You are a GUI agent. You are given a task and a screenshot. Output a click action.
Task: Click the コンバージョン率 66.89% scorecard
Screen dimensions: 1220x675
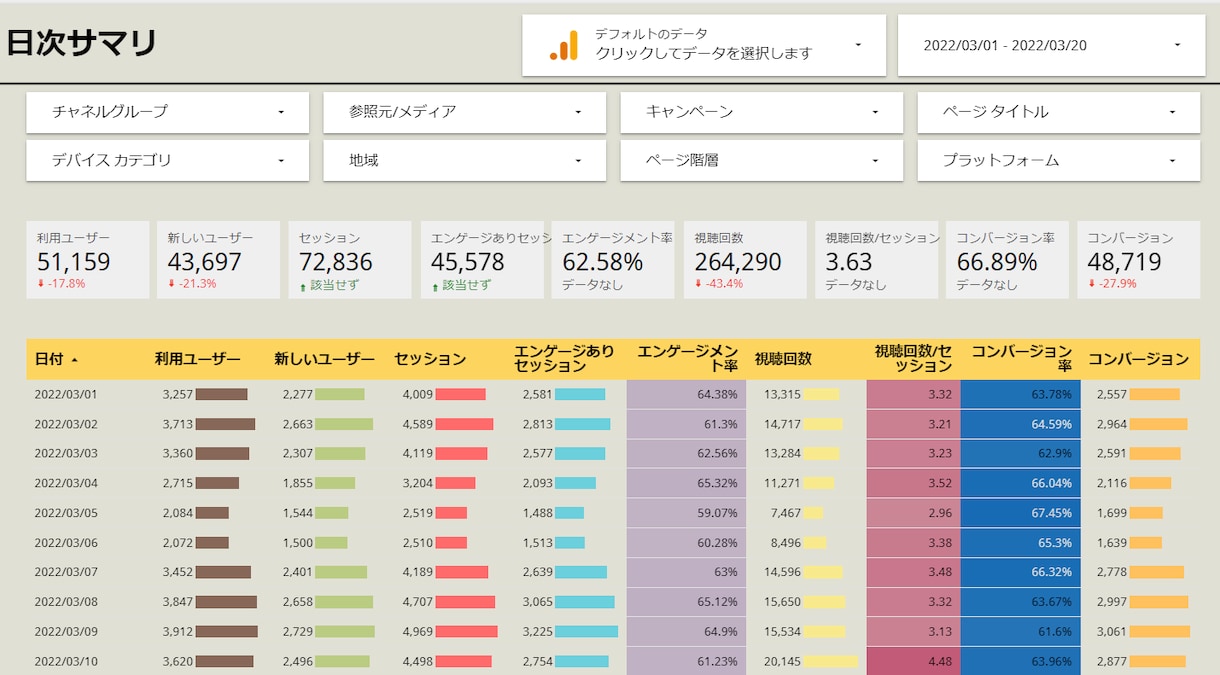tap(1008, 260)
